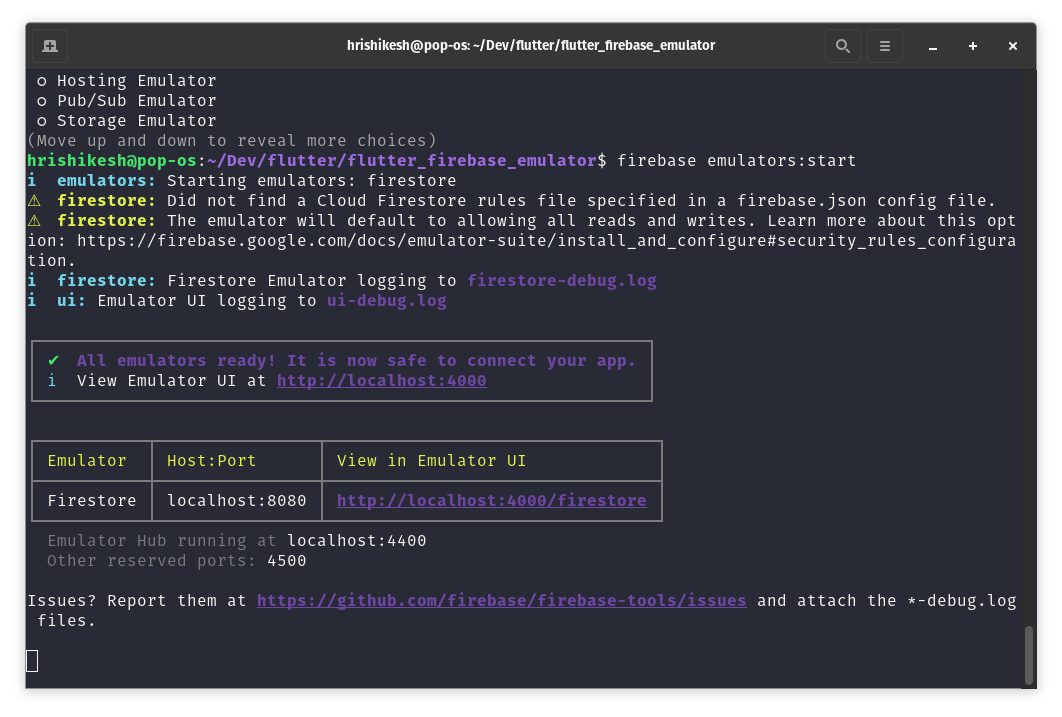Open the terminal search tool

[842, 45]
